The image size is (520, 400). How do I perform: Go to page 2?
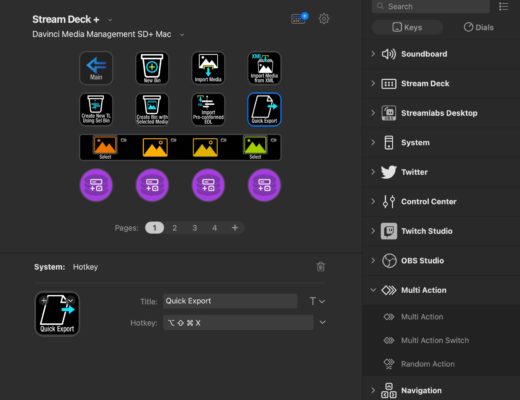coord(174,228)
